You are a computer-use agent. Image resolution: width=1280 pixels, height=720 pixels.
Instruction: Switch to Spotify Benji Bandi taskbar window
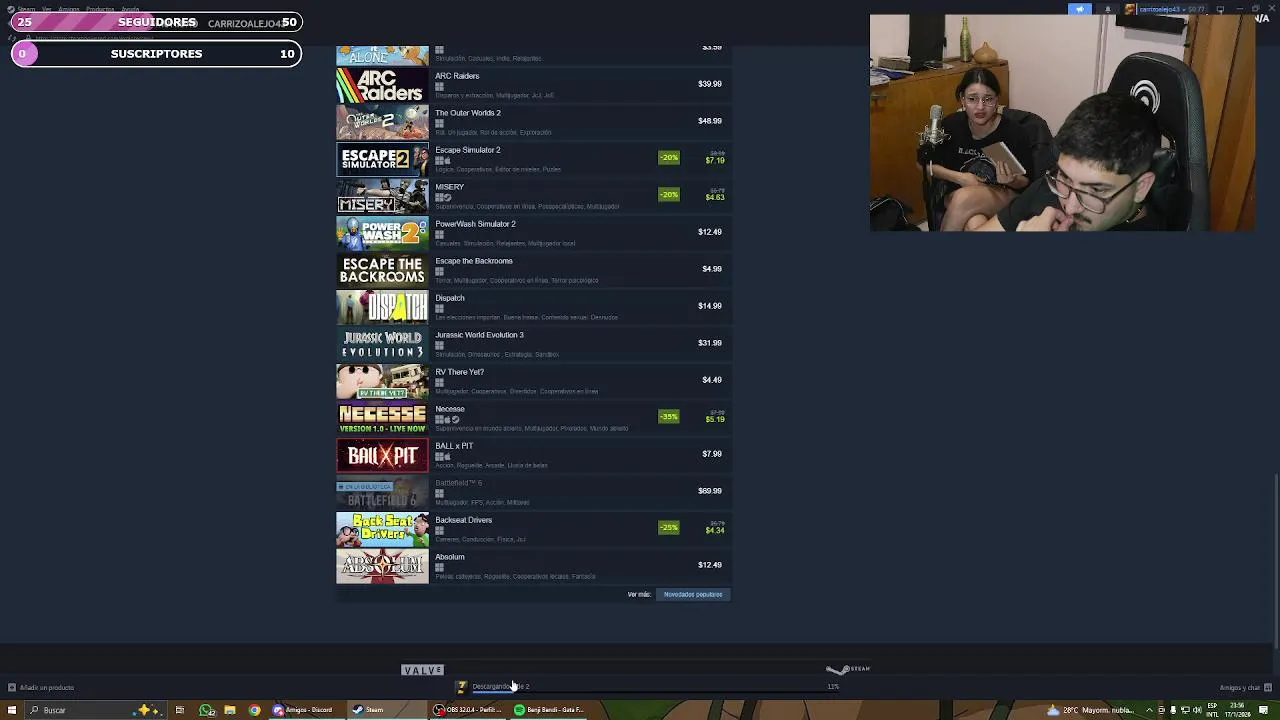click(x=549, y=710)
